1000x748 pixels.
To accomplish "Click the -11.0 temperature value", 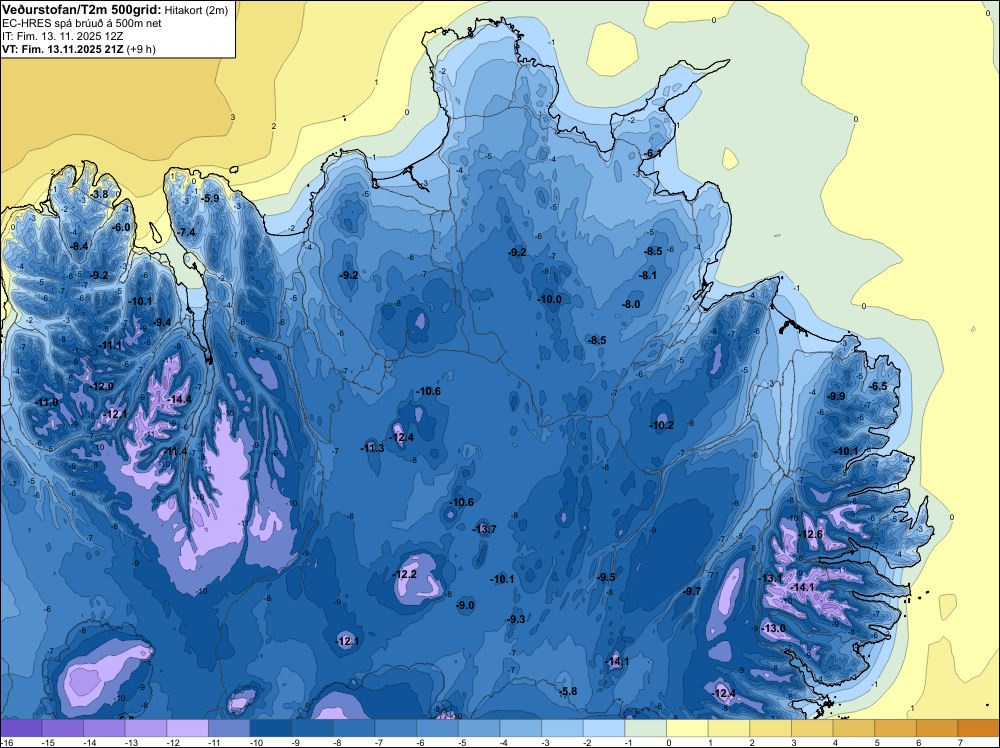I will point(47,402).
